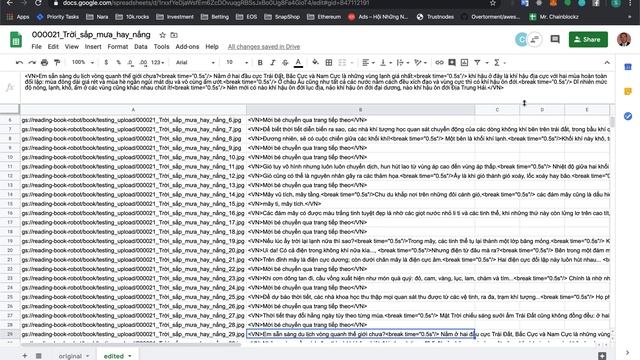Open merge cells dropdown arrow
This screenshot has height=360, width=640.
[x=352, y=63]
